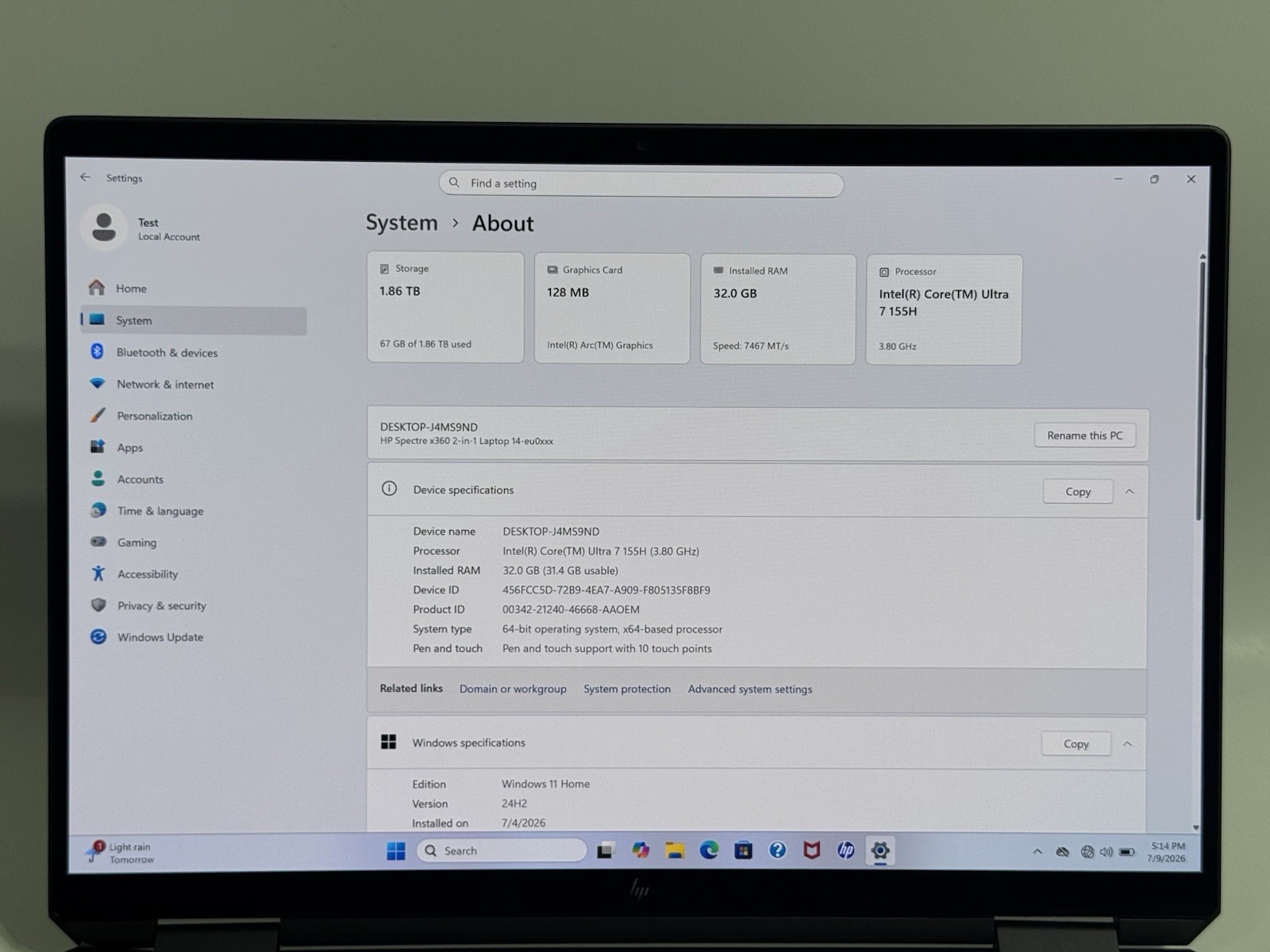Open the Light rain weather widget

[121, 853]
